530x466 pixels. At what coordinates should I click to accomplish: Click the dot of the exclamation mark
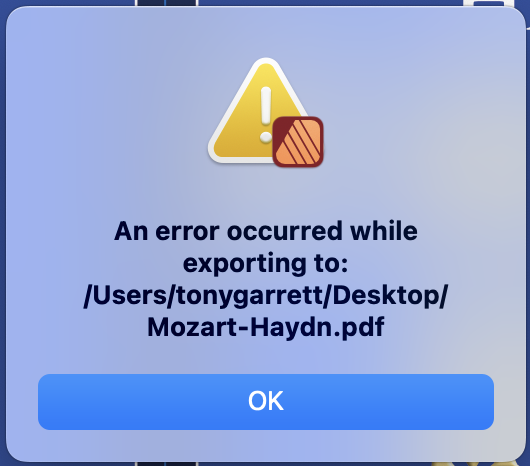click(x=266, y=137)
